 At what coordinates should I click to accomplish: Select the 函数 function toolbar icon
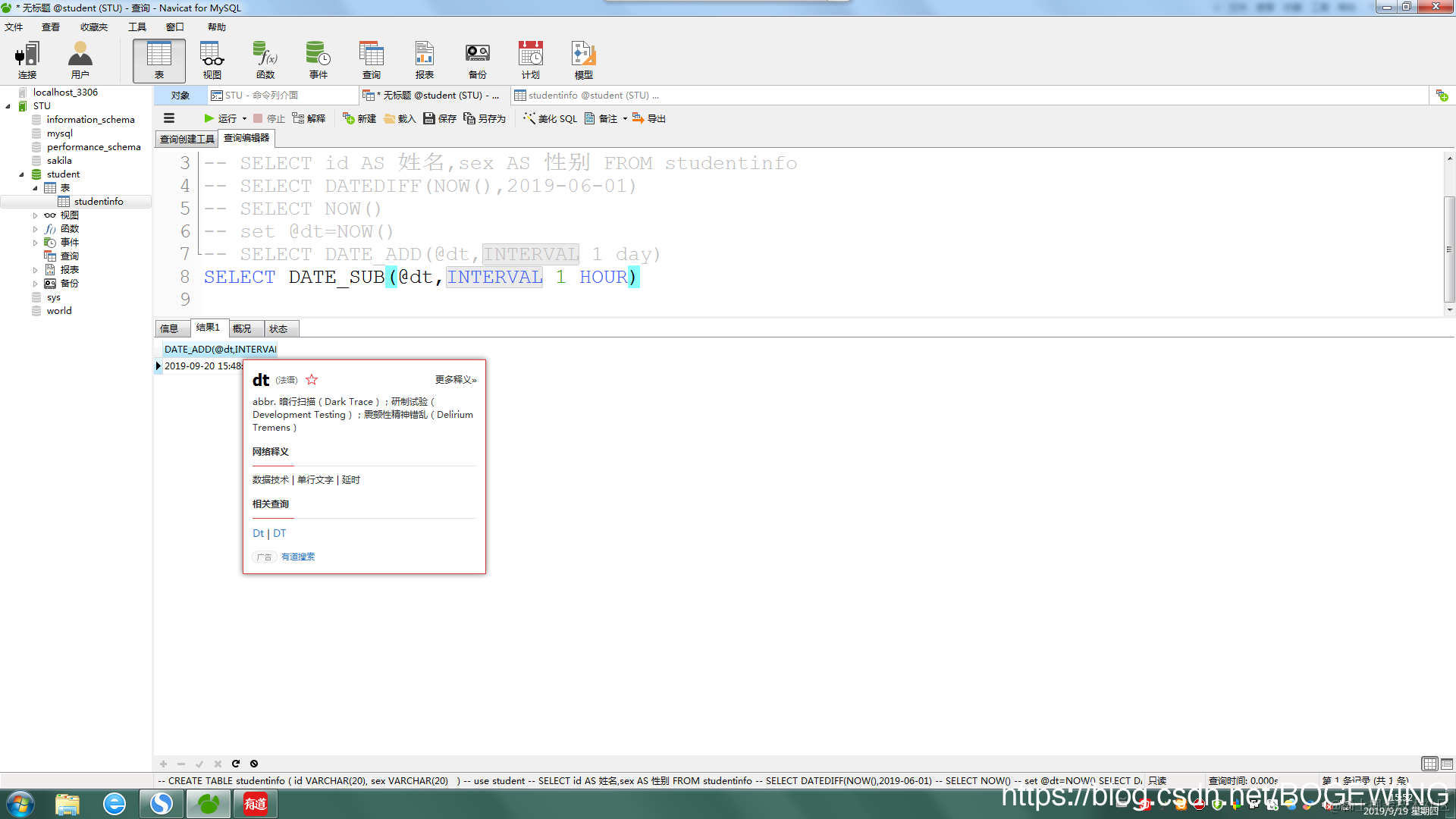click(x=265, y=60)
